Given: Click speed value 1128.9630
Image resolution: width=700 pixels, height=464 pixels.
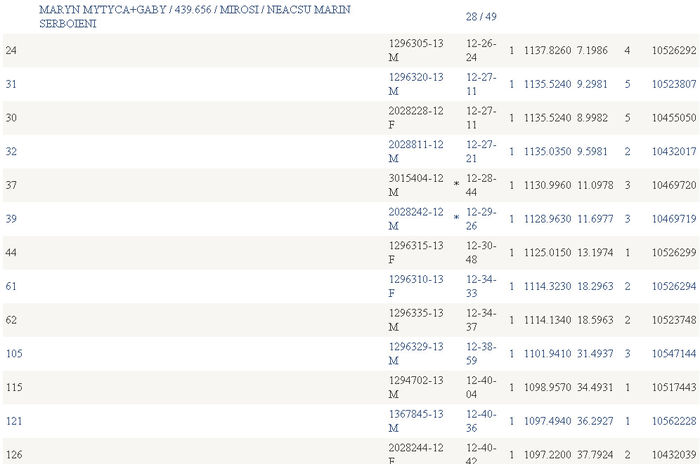Looking at the screenshot, I should (547, 219).
